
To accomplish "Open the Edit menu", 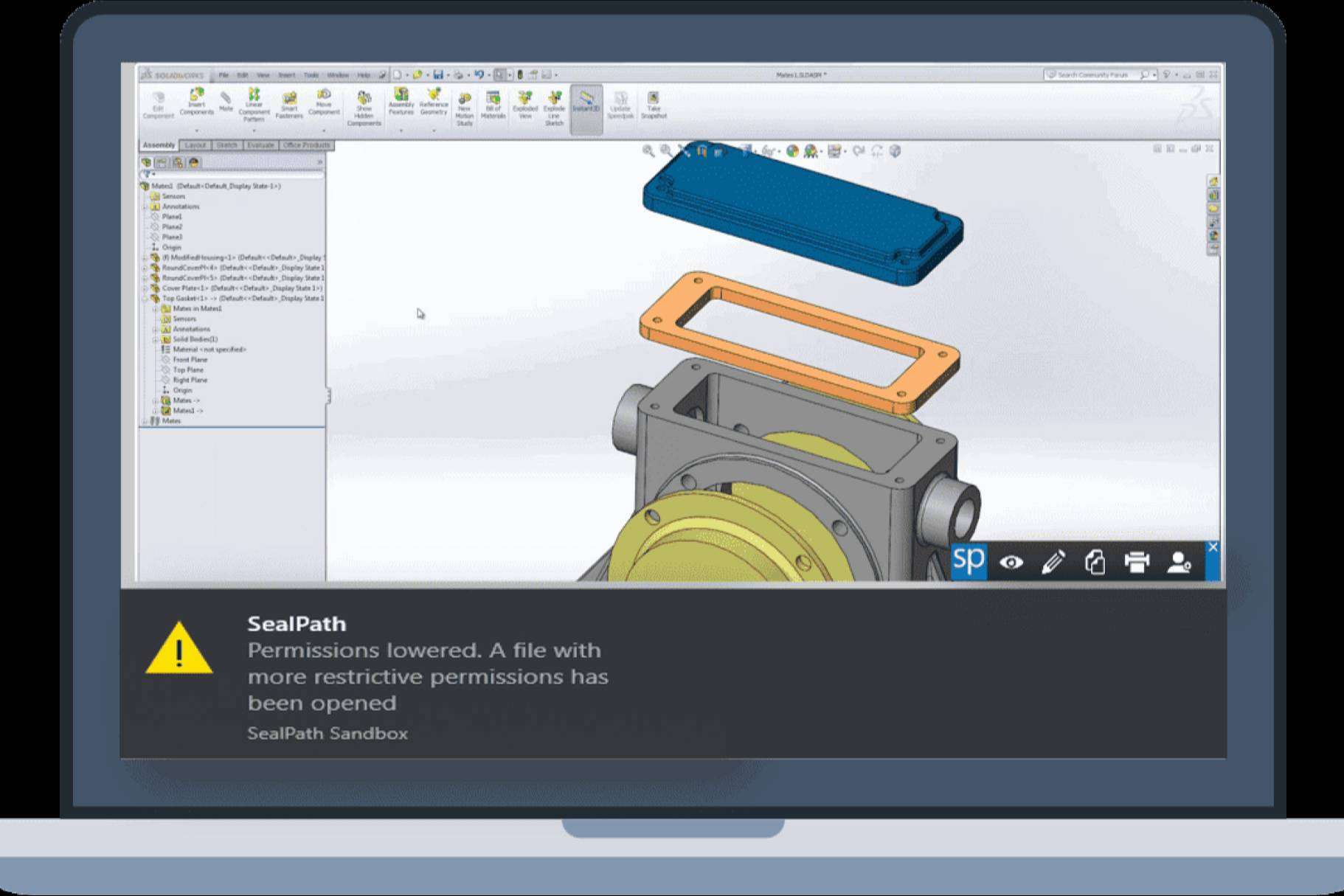I will pos(243,75).
